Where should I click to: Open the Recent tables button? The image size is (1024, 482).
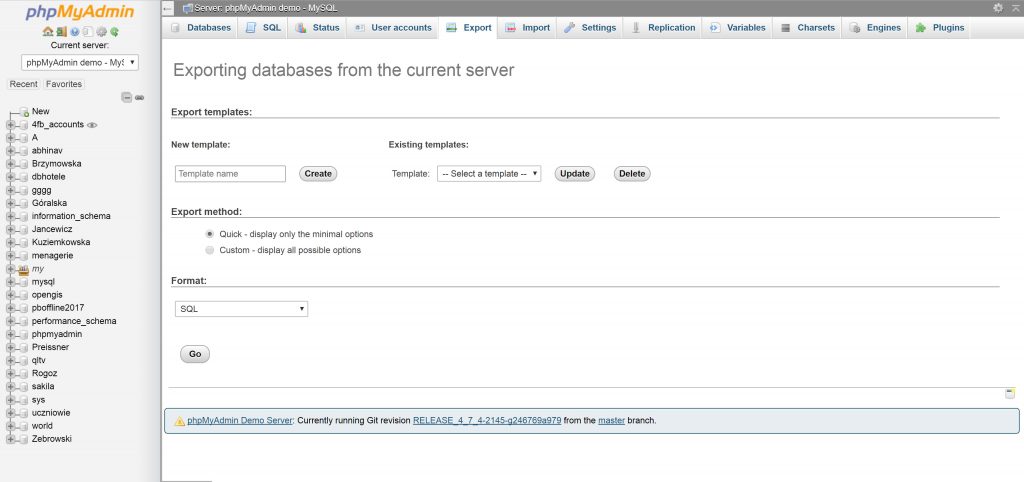coord(24,84)
